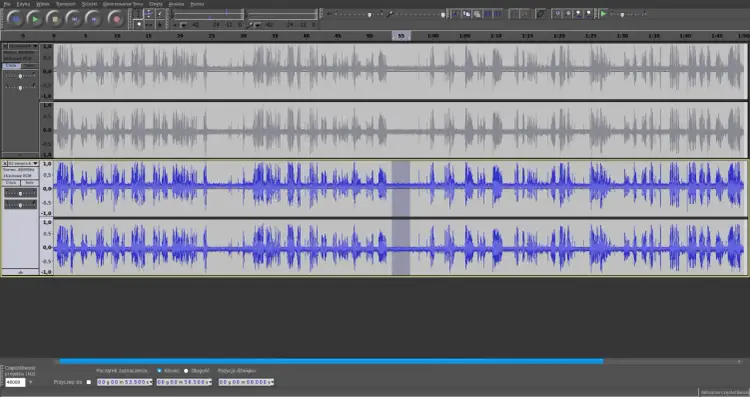
Task: Open the Analiza menu
Action: (x=176, y=4)
